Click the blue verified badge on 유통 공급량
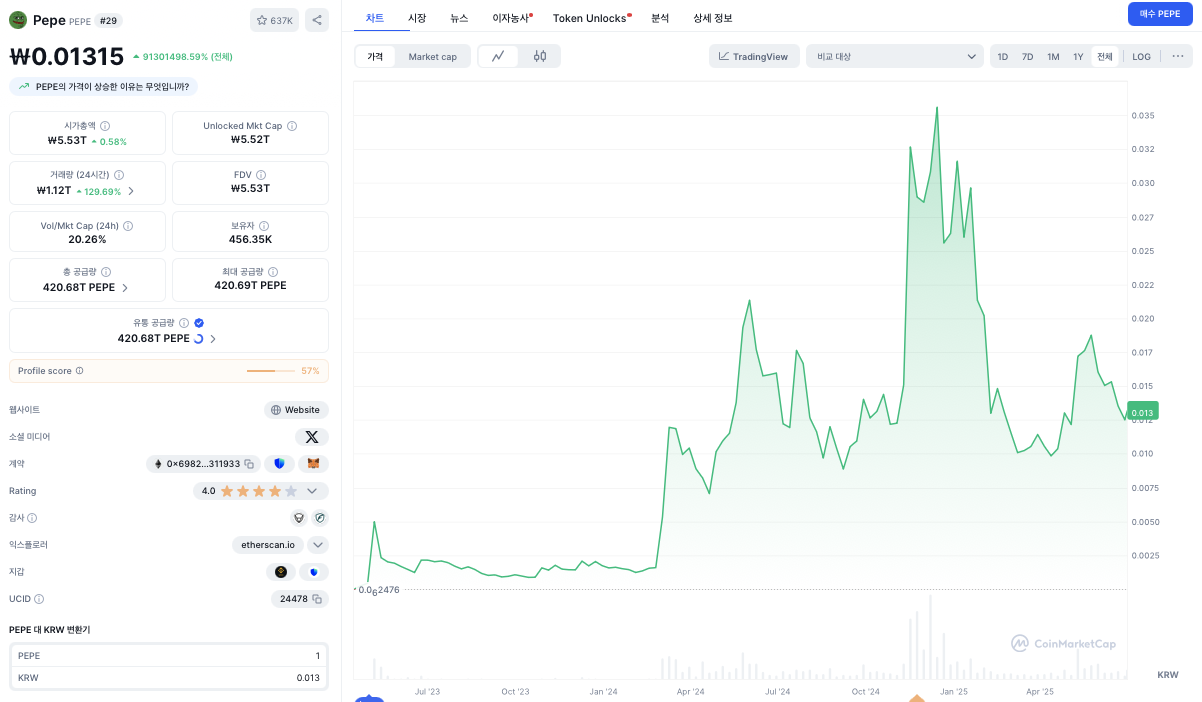This screenshot has width=1202, height=702. click(199, 323)
